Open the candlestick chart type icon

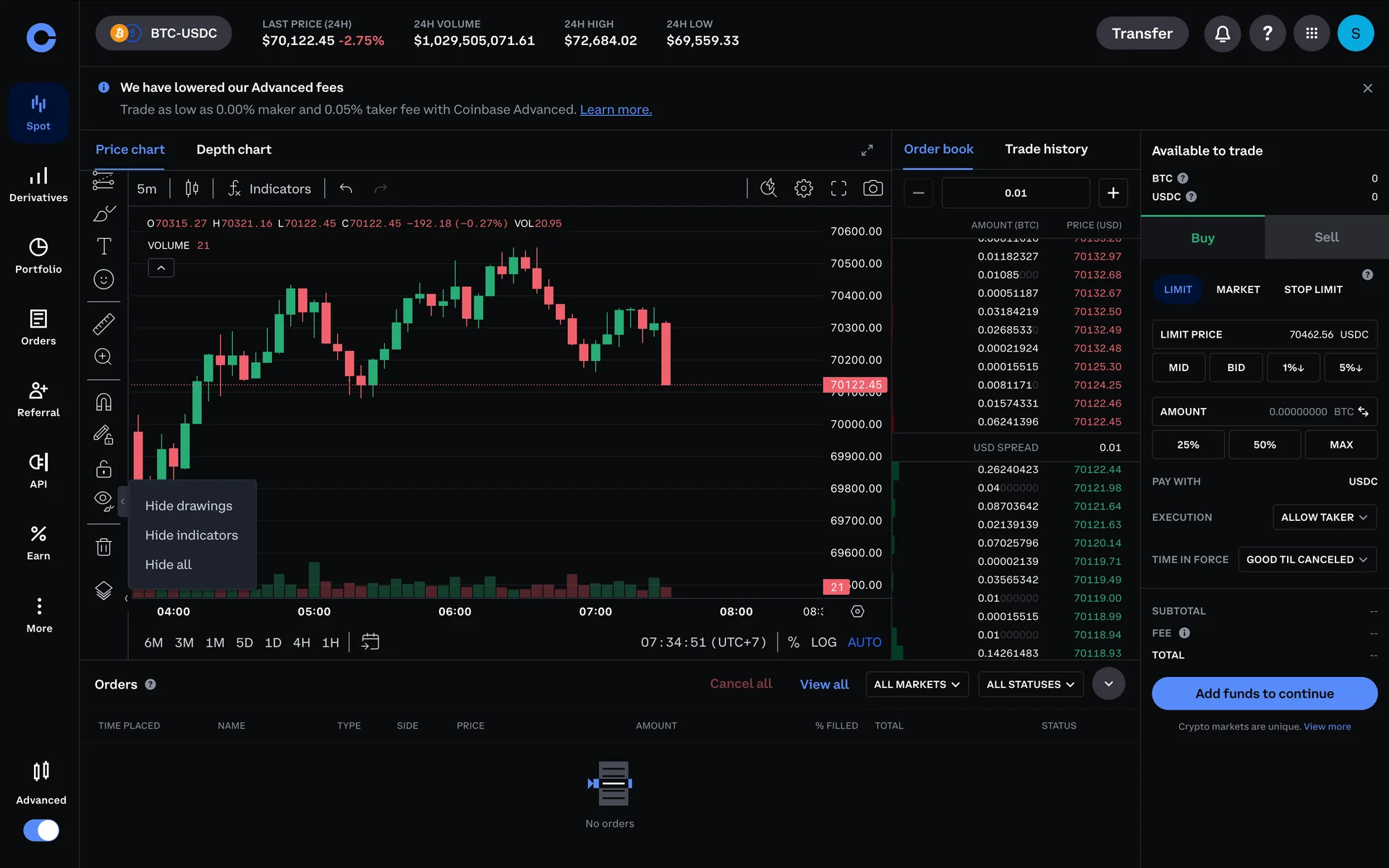pos(192,189)
